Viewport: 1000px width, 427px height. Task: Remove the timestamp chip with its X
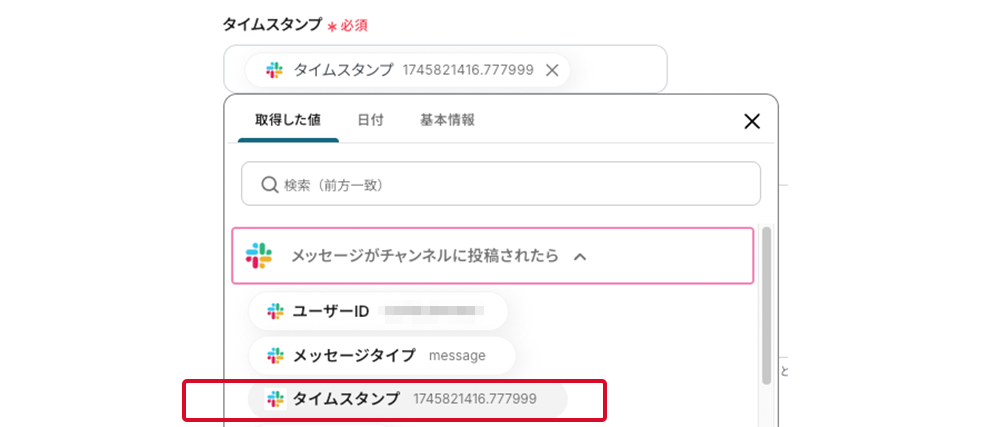coord(552,70)
